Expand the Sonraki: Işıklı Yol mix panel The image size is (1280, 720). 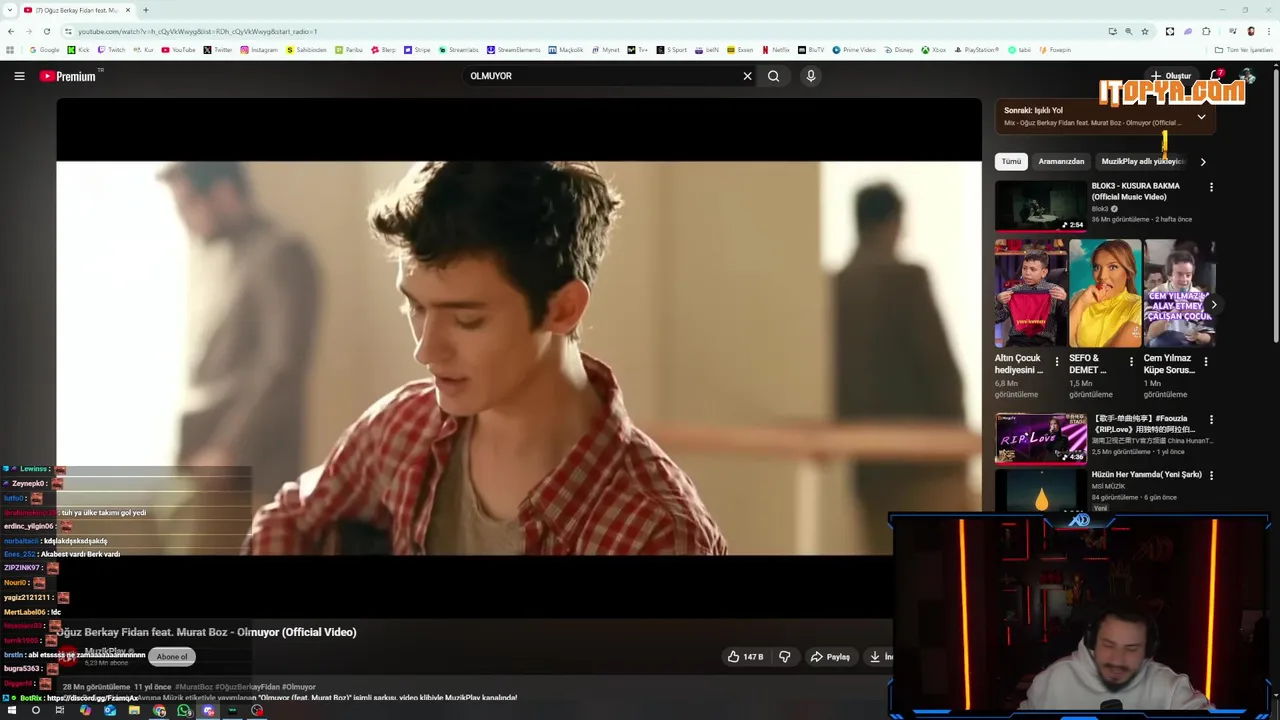point(1201,116)
